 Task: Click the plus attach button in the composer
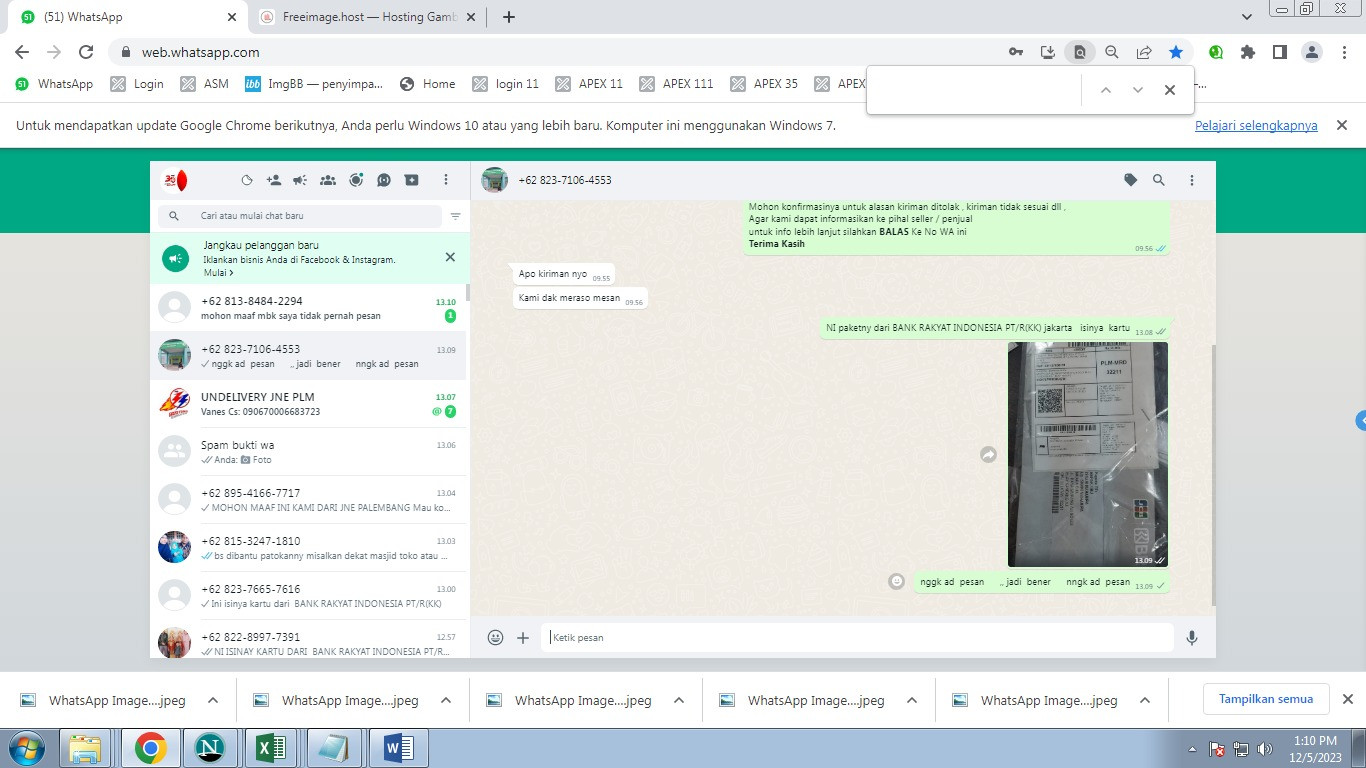(523, 637)
